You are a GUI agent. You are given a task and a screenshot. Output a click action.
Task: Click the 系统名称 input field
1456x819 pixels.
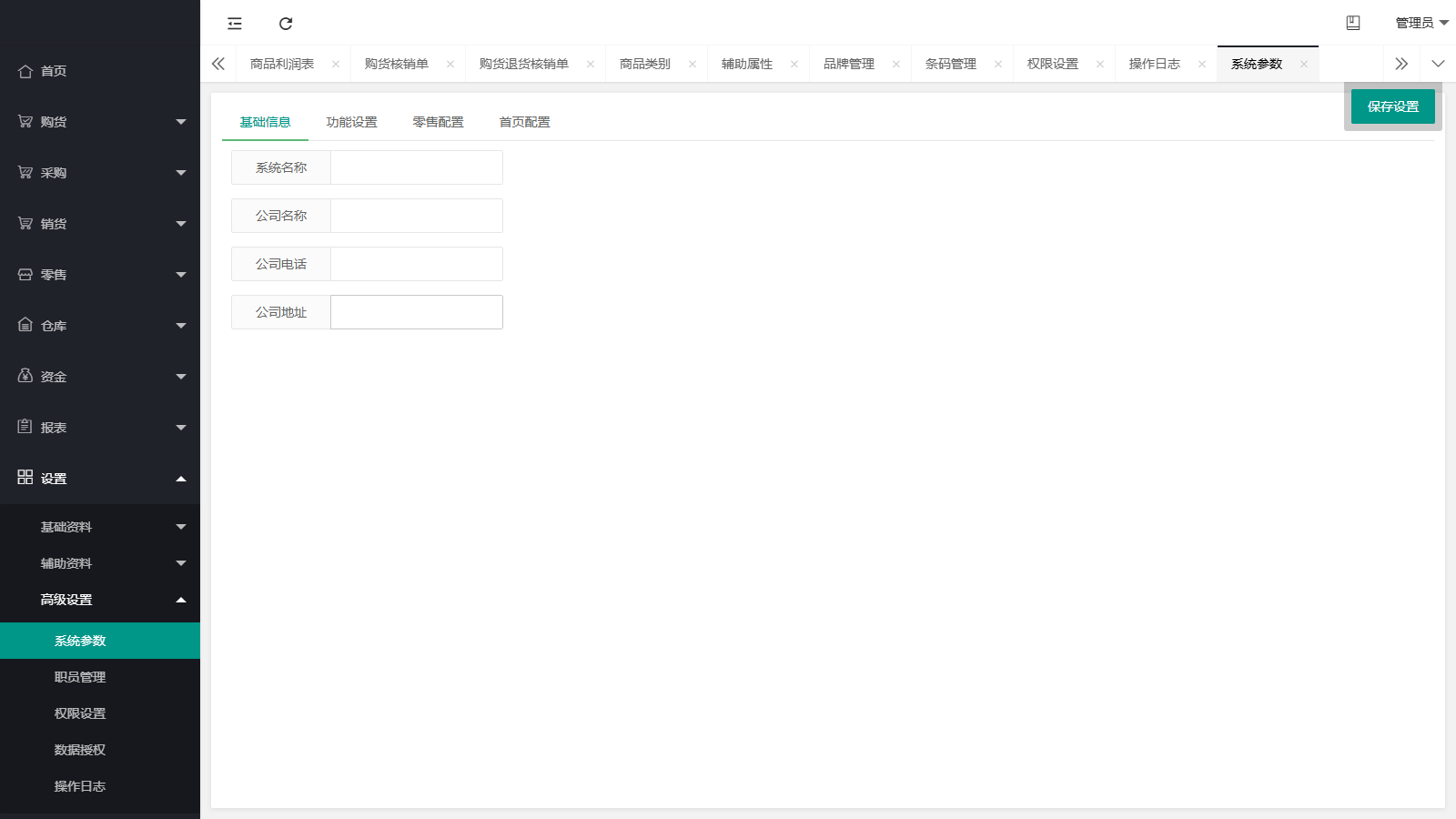click(x=416, y=167)
